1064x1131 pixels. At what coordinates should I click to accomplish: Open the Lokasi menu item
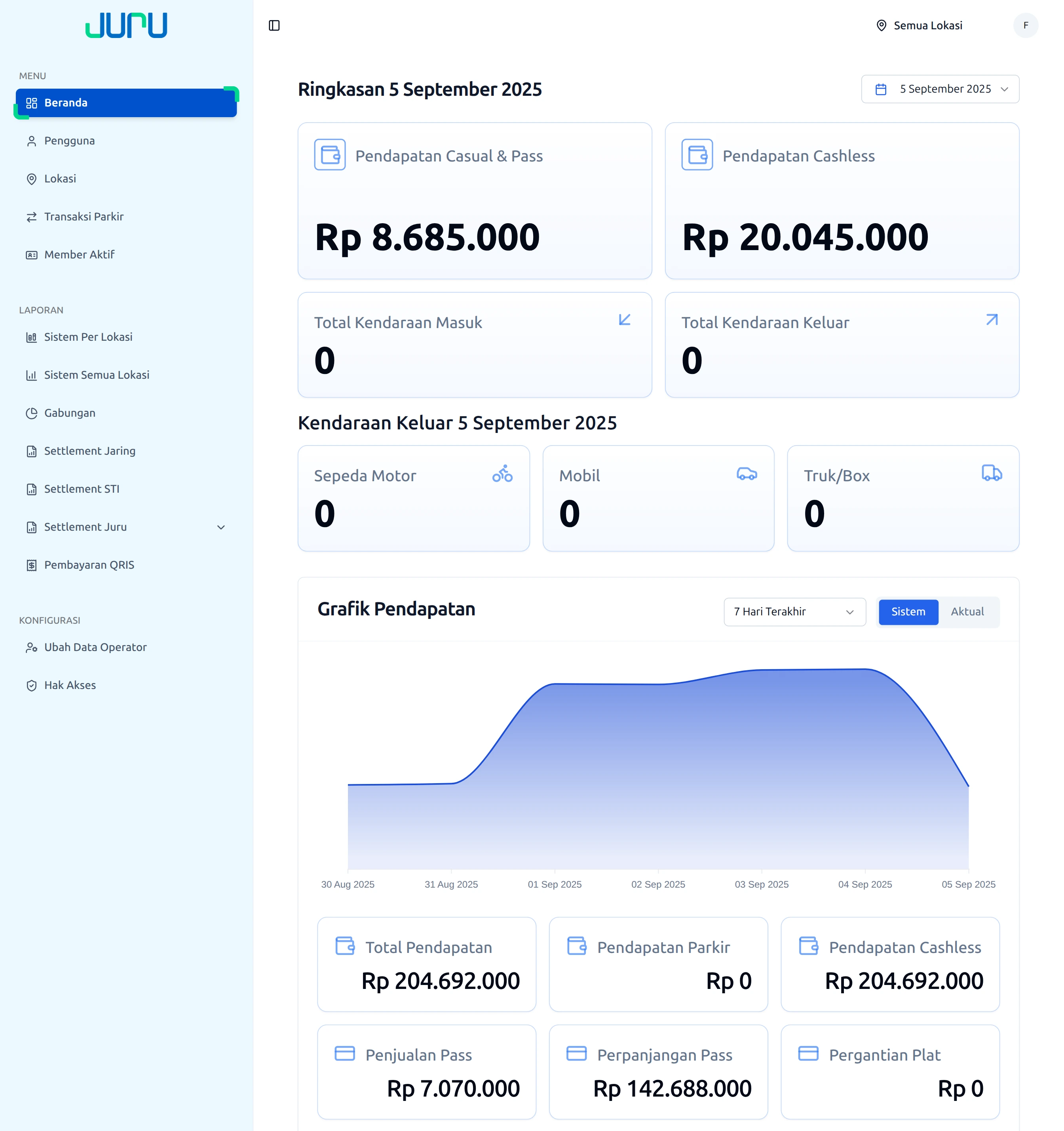(x=126, y=179)
